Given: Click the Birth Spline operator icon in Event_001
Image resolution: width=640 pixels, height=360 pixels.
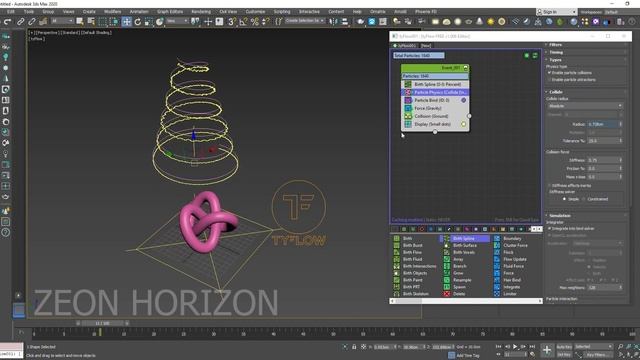Looking at the screenshot, I should point(408,84).
